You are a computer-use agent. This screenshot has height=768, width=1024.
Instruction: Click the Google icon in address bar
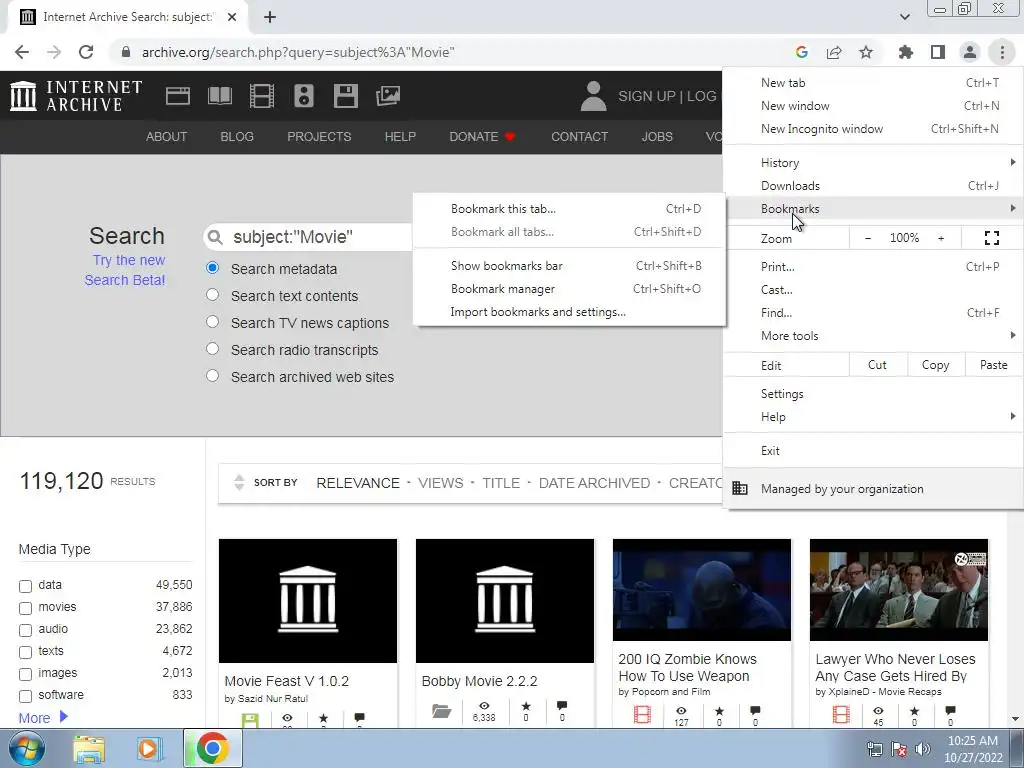tap(802, 52)
